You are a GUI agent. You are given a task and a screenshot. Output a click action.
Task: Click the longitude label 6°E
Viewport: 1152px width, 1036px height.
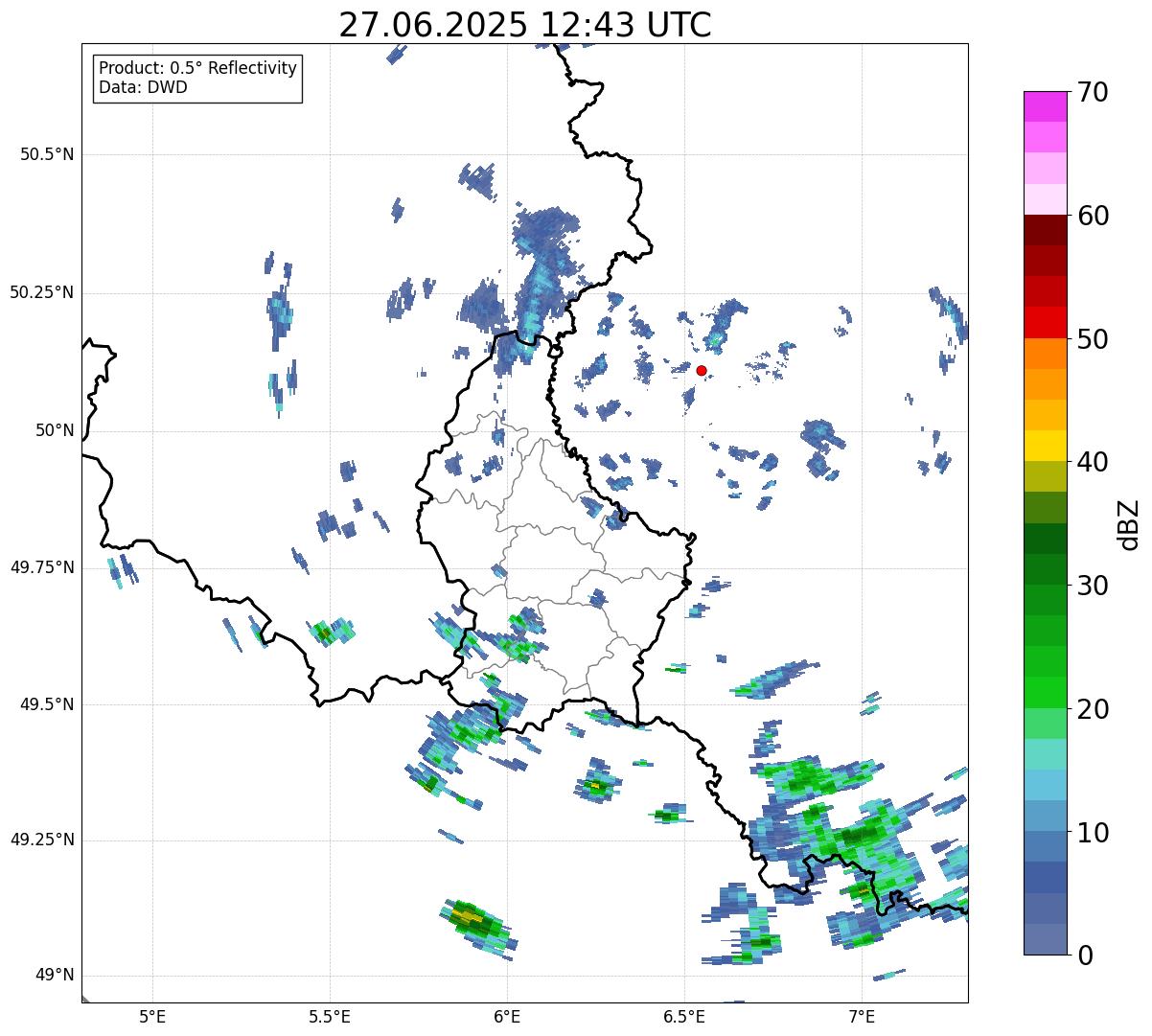507,1016
